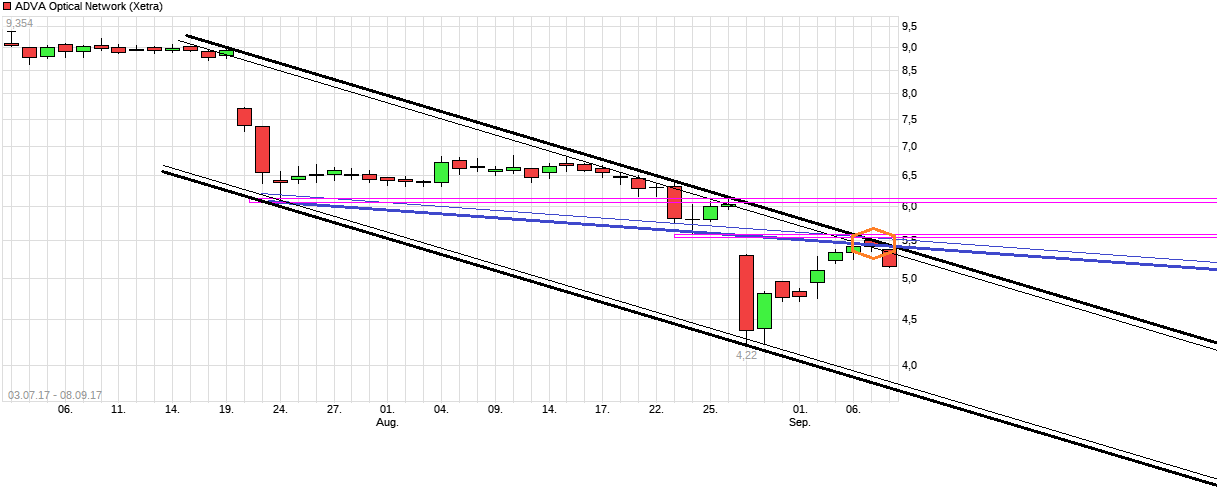Select the 11. date axis label
The width and height of the screenshot is (1217, 493).
click(118, 409)
